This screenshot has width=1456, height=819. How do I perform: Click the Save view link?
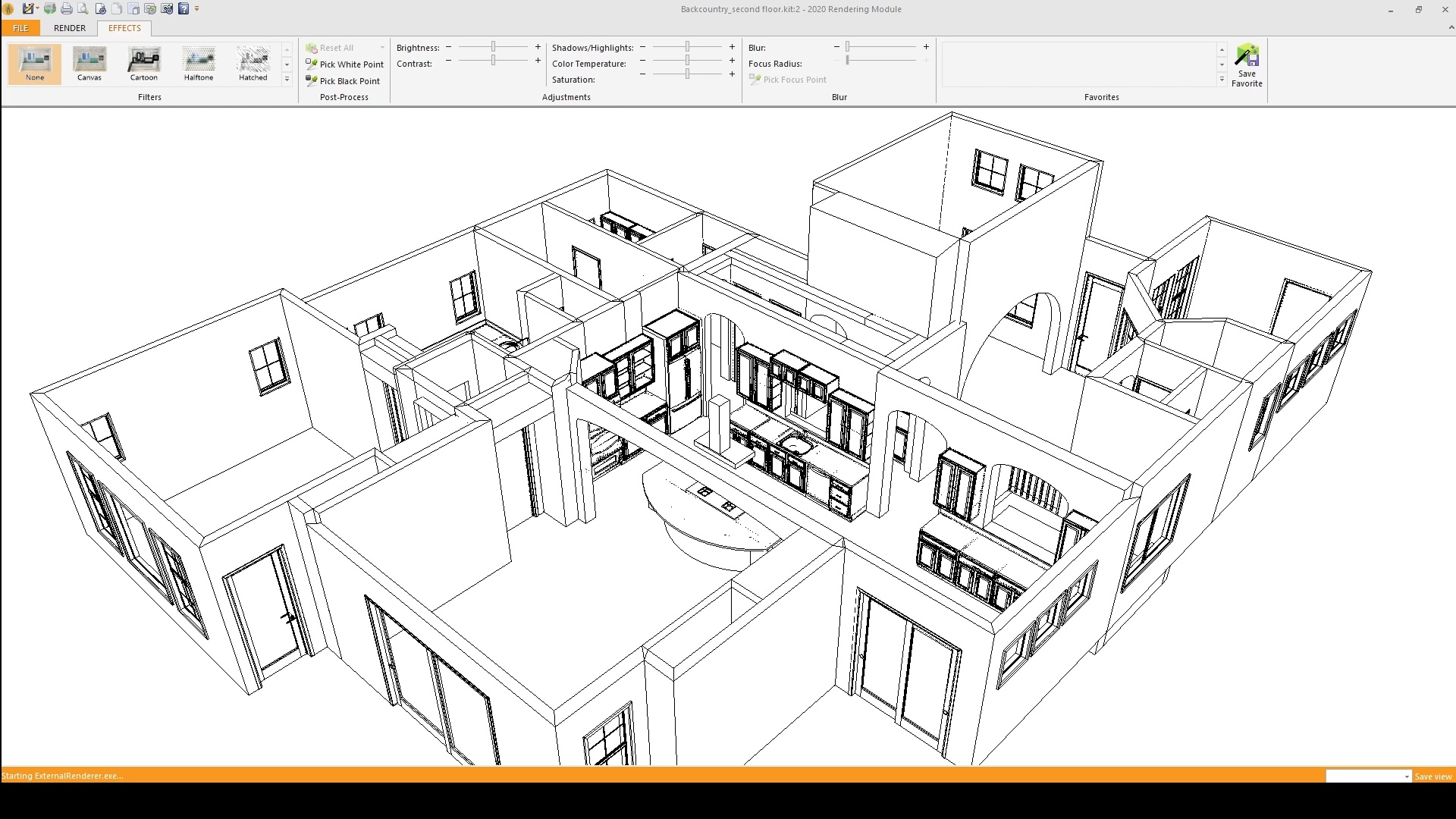(x=1433, y=777)
